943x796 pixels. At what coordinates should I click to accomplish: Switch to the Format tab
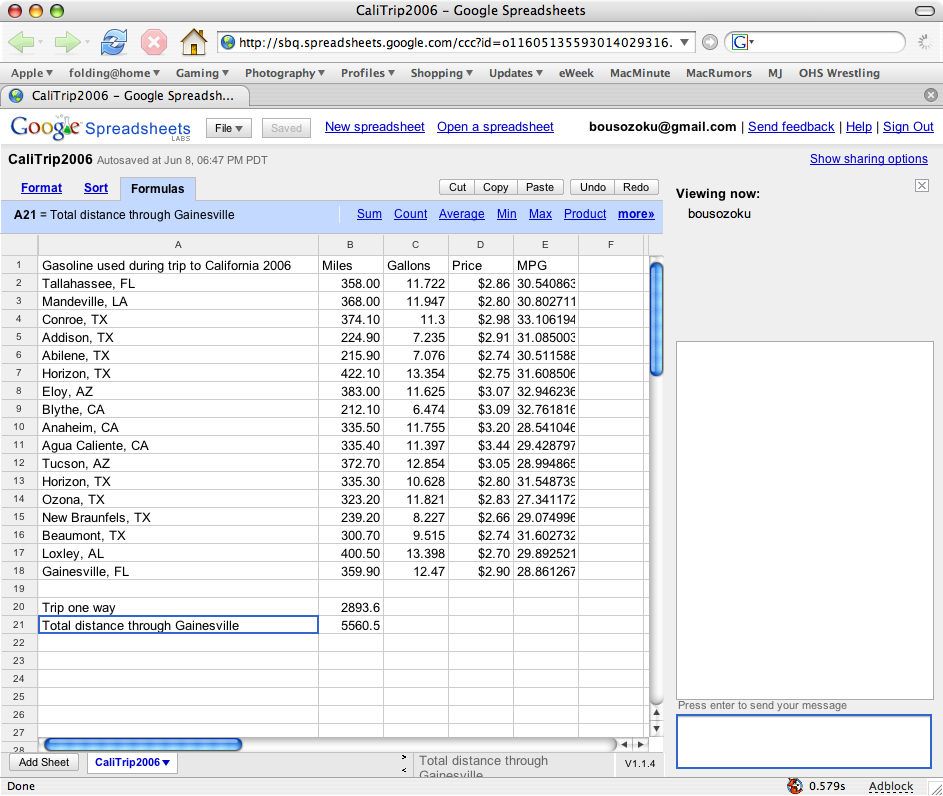coord(41,188)
